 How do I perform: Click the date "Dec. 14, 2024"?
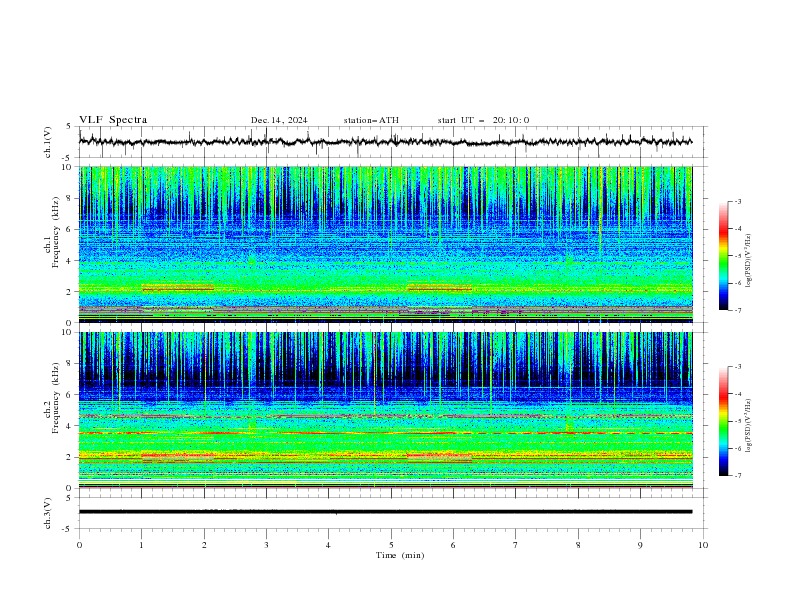tap(279, 120)
